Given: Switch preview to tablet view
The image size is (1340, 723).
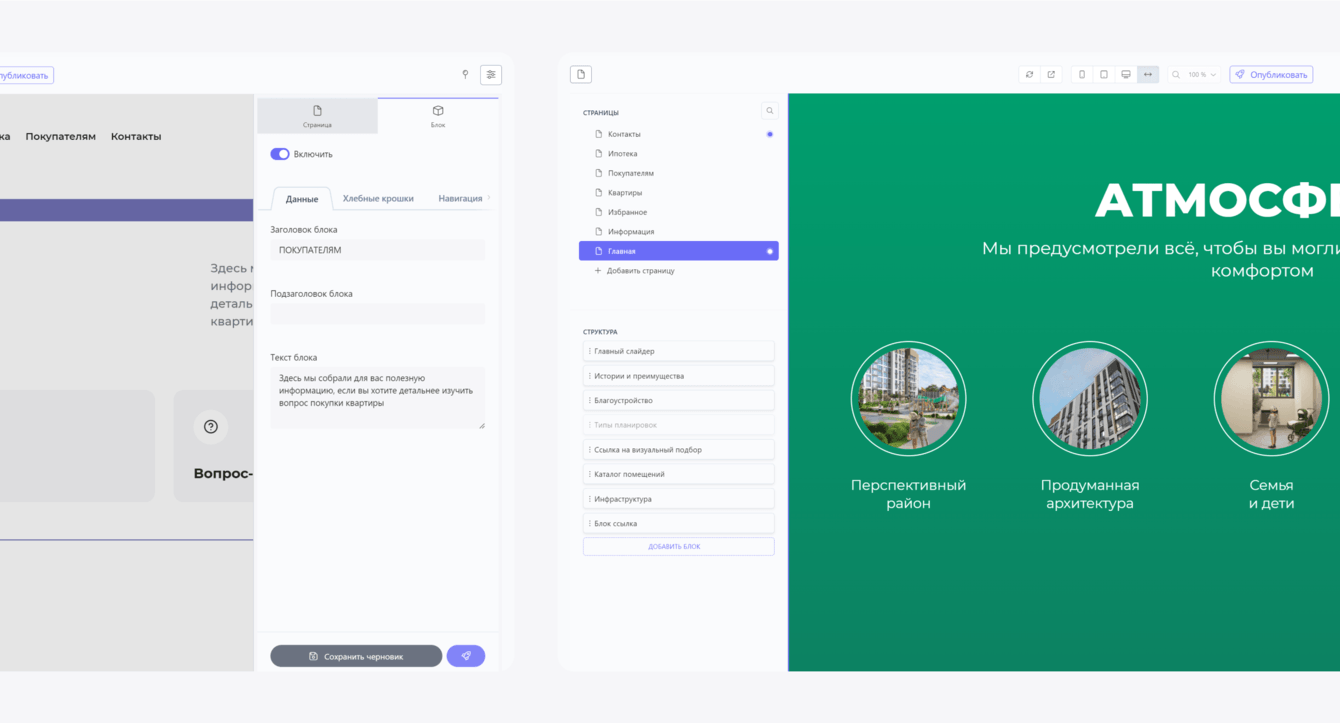Looking at the screenshot, I should [1104, 74].
